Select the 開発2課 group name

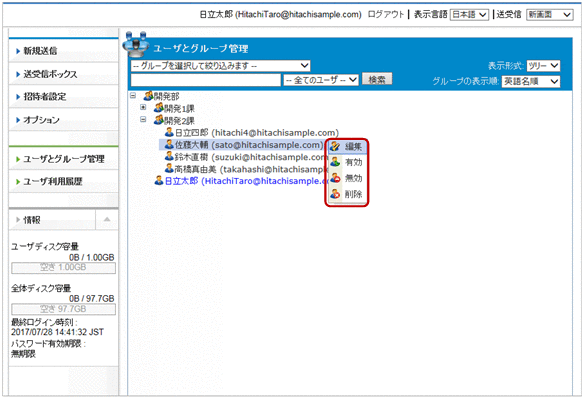pos(179,121)
